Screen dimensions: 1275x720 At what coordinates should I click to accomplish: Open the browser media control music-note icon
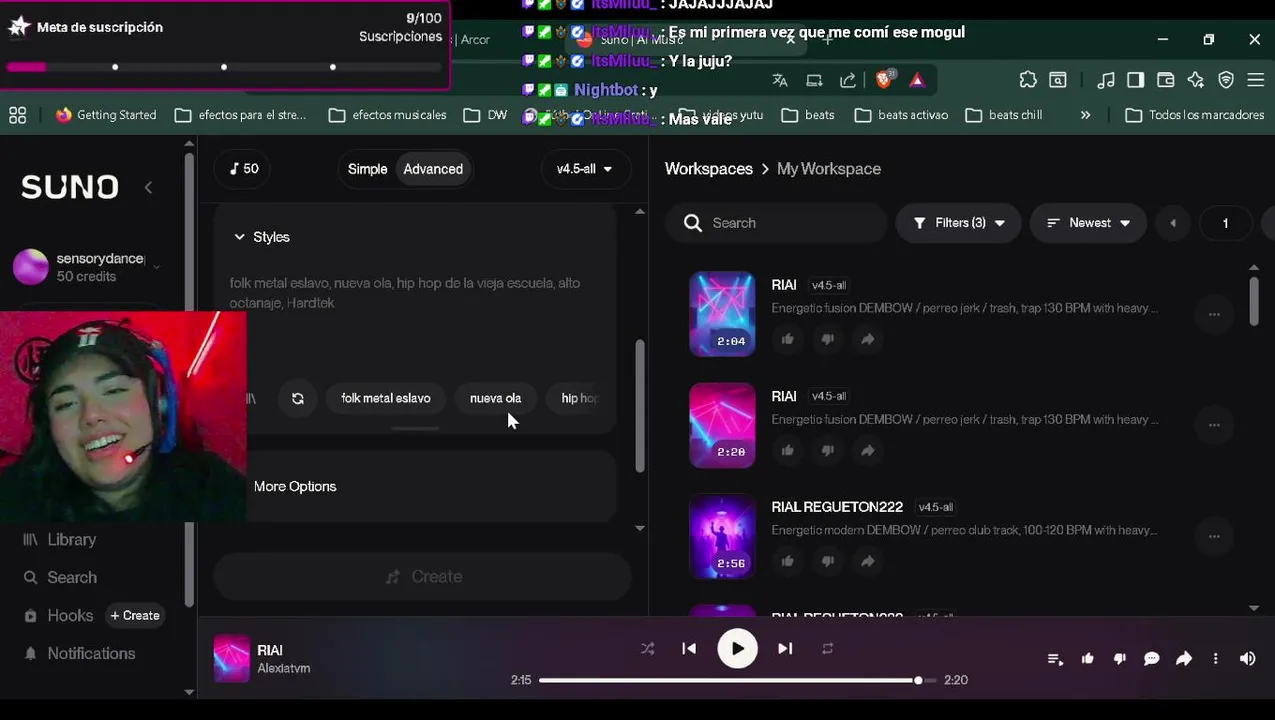tap(1106, 80)
